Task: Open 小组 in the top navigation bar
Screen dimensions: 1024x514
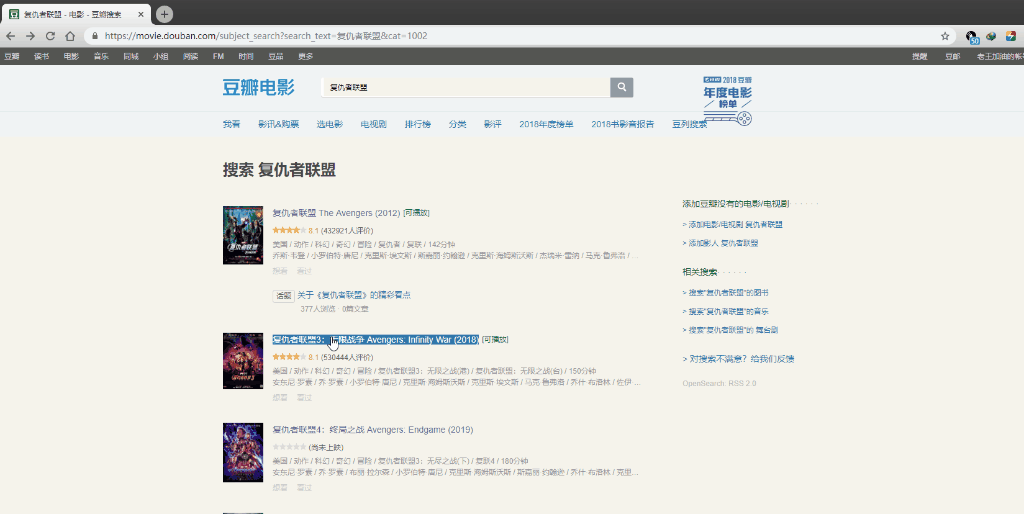Action: (x=161, y=56)
